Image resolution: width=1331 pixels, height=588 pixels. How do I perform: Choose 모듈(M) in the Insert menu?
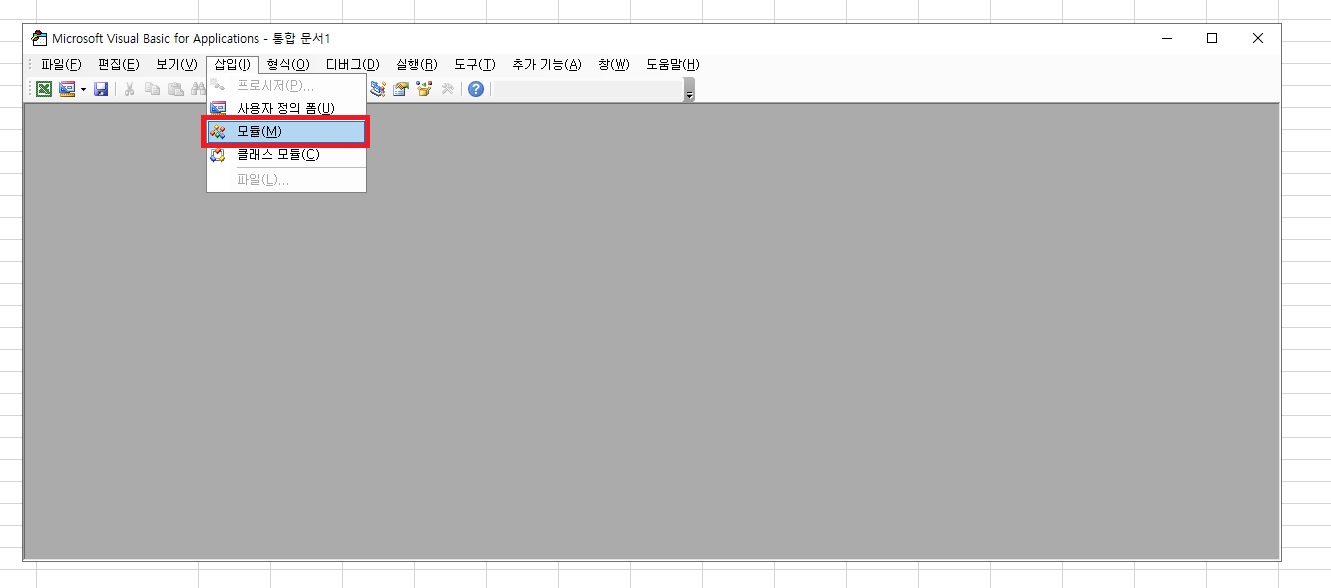pos(286,131)
